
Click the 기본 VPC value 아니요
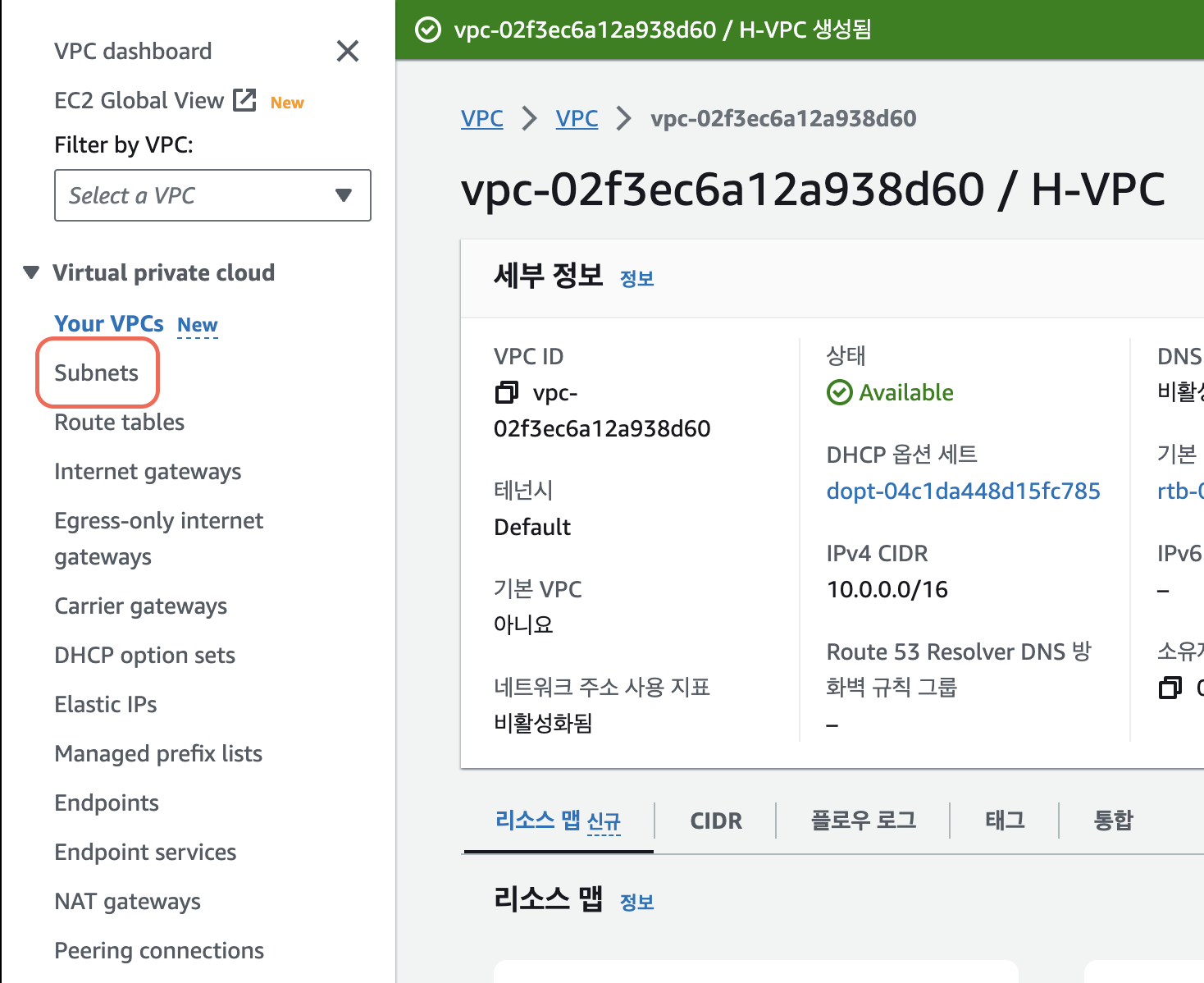(523, 625)
